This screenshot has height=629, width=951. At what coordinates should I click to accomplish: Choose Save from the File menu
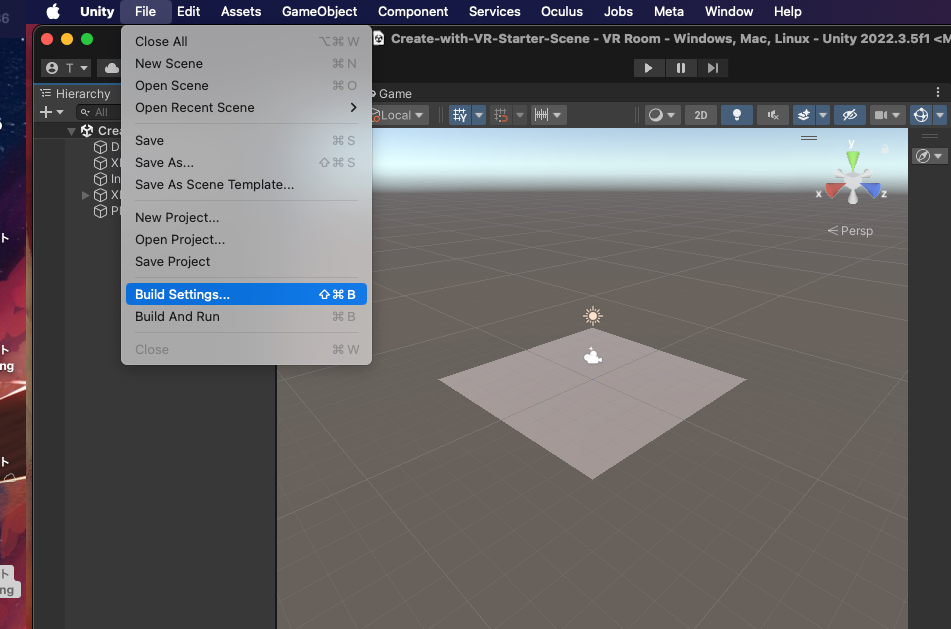[x=246, y=141]
